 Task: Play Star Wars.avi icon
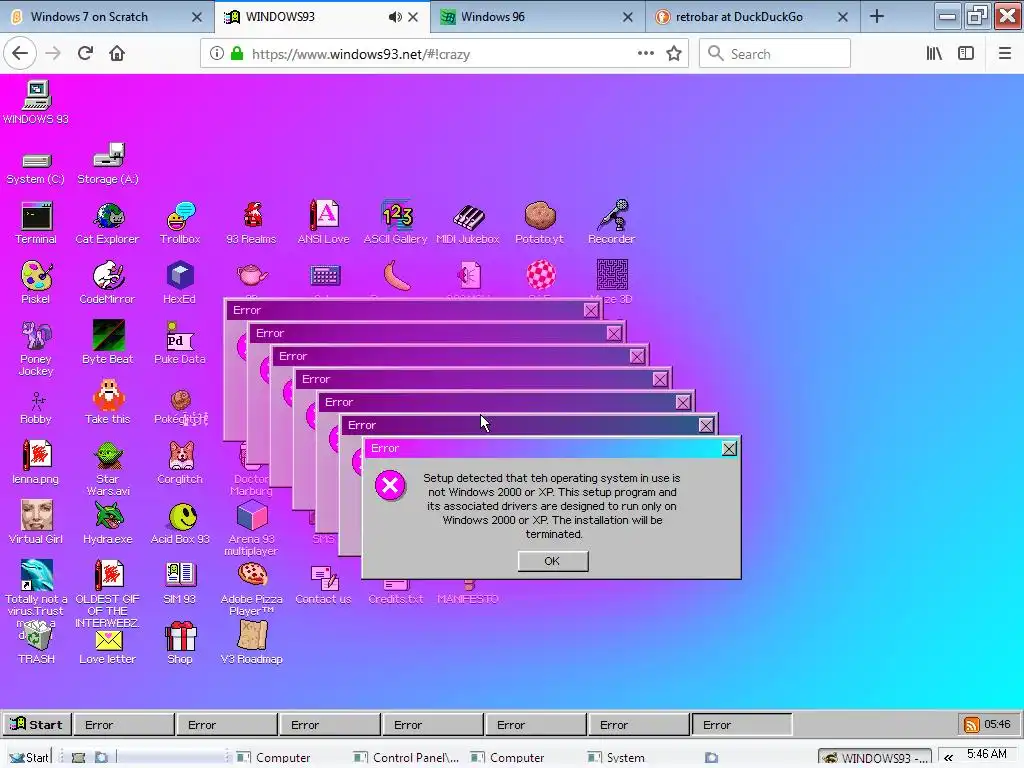[x=108, y=468]
